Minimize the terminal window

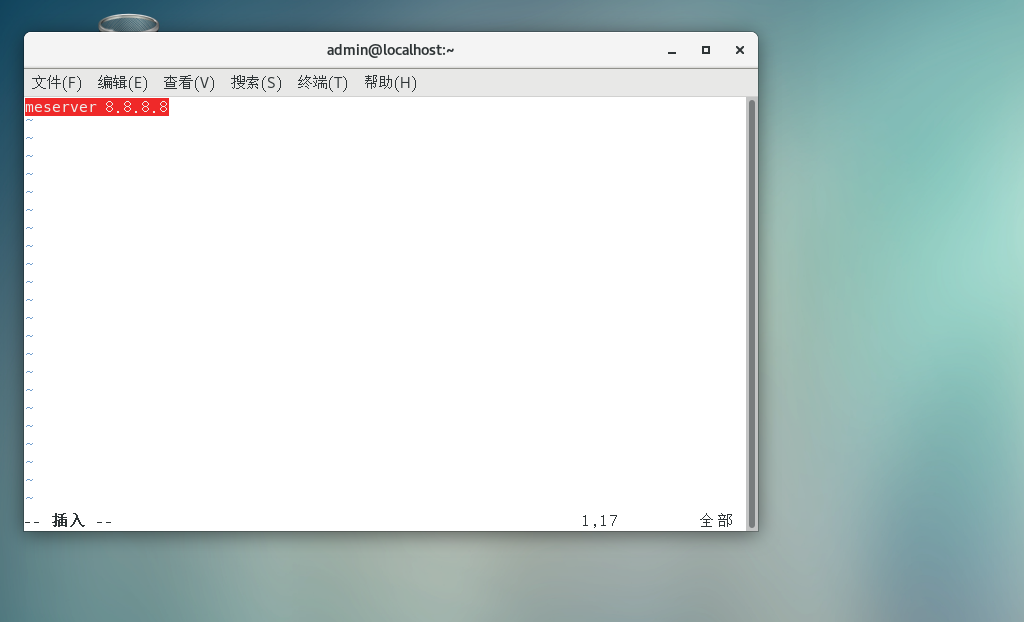(x=671, y=49)
